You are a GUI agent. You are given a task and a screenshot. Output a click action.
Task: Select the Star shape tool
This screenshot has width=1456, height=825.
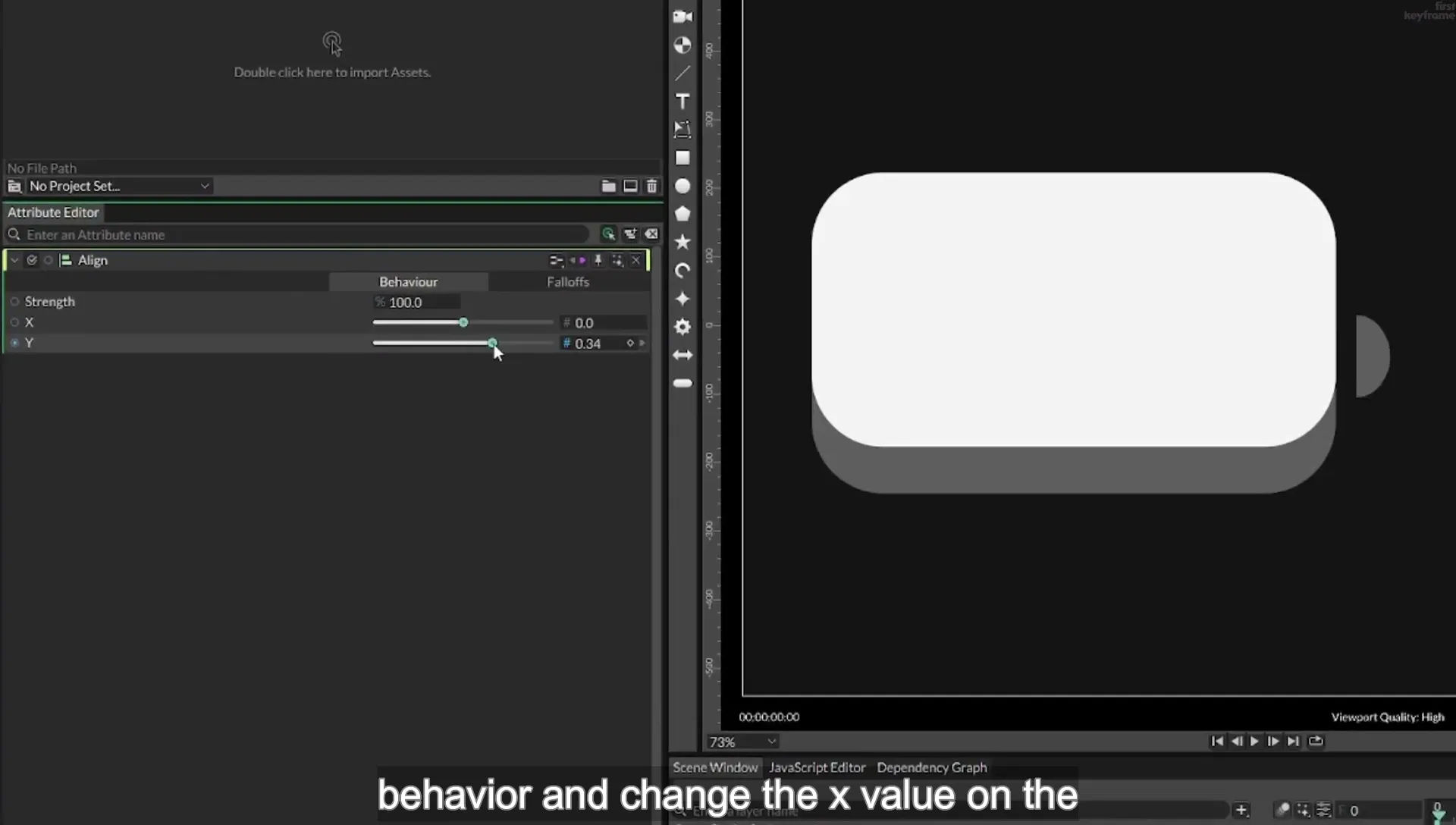pos(682,242)
